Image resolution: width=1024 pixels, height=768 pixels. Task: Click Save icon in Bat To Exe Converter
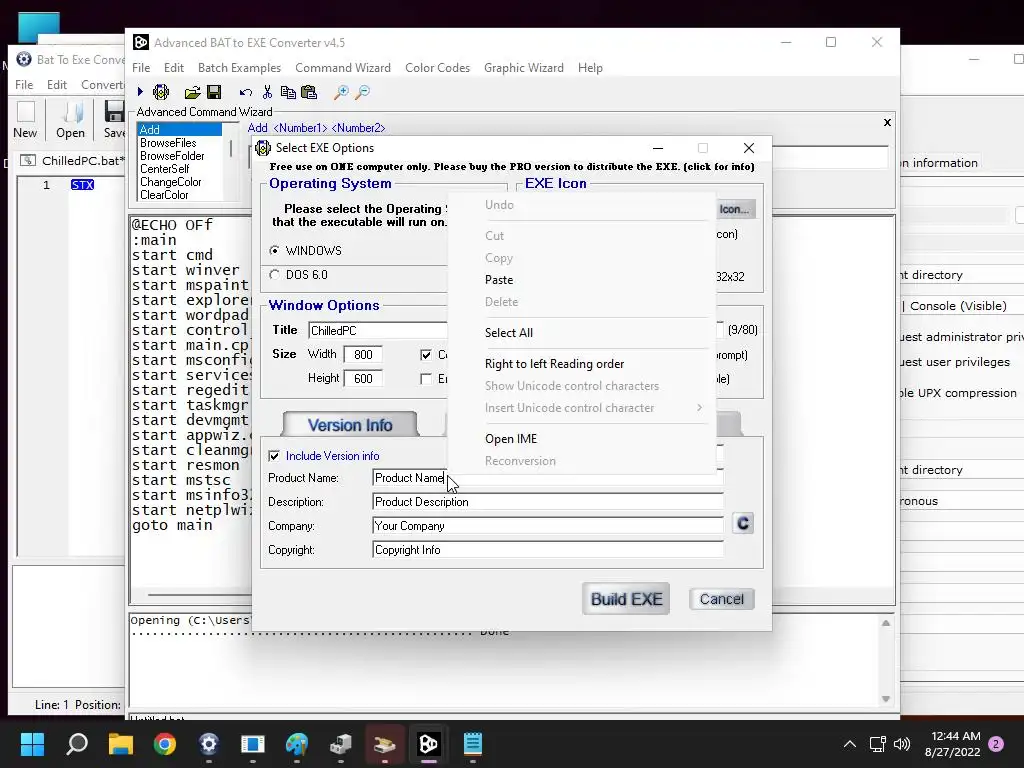tap(114, 120)
